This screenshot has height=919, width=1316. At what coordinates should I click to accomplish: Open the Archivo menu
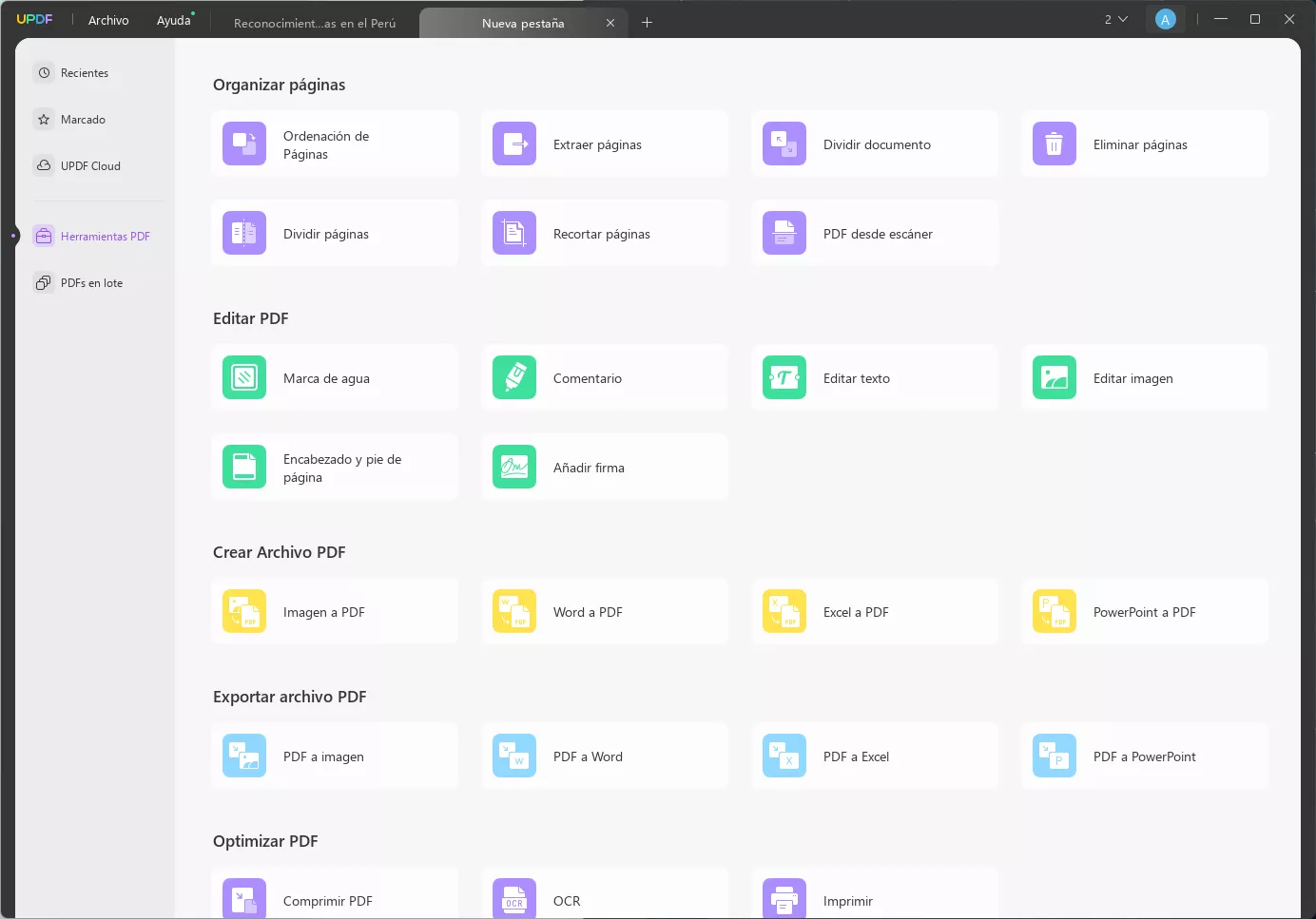coord(108,20)
